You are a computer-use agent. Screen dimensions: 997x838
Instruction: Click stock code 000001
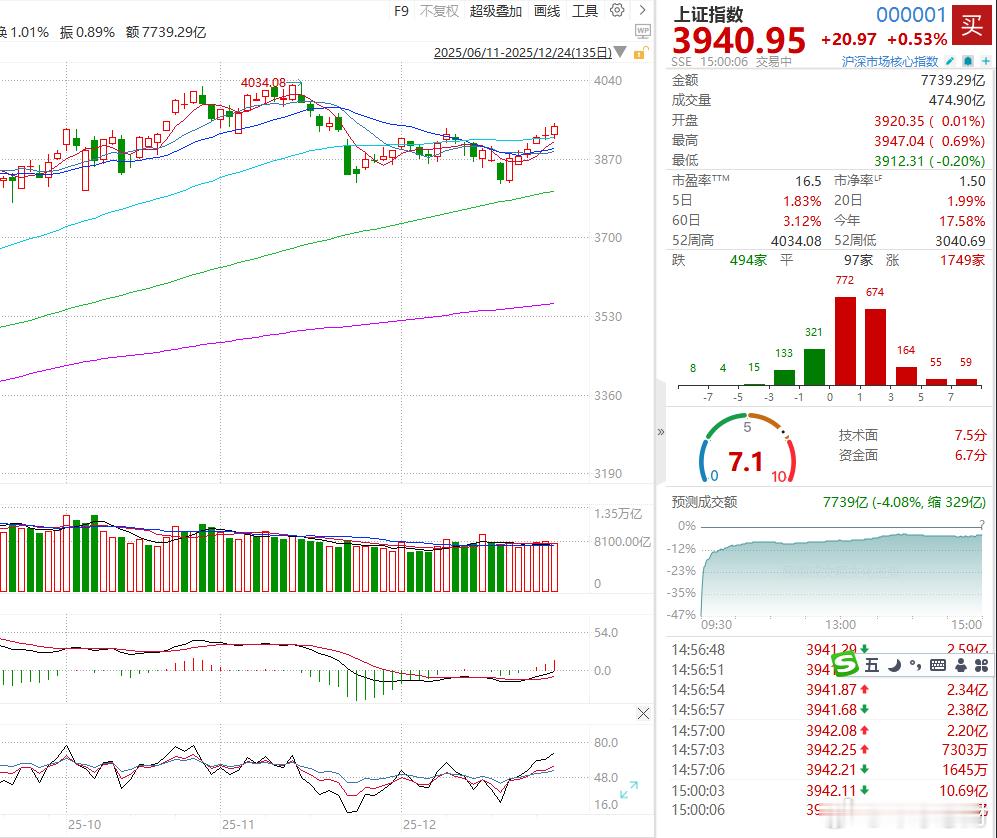click(911, 15)
